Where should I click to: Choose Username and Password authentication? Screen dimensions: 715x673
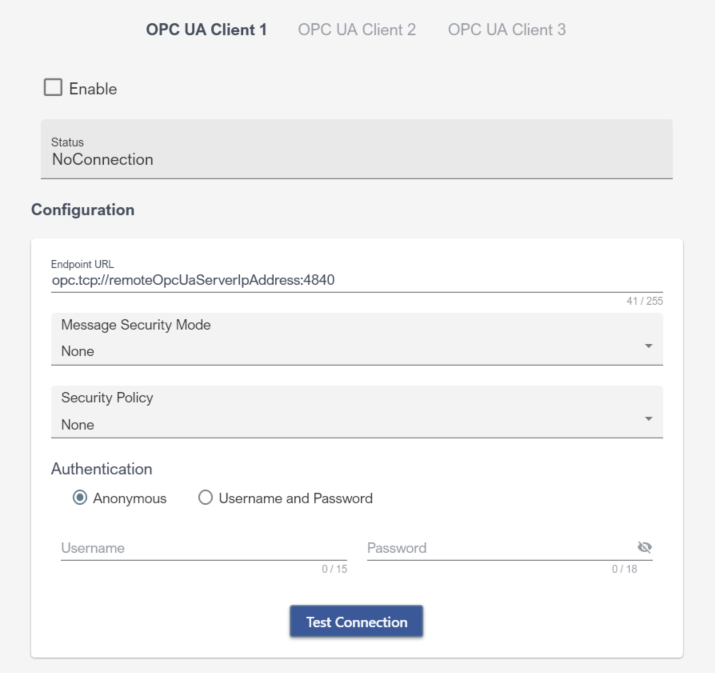(207, 498)
